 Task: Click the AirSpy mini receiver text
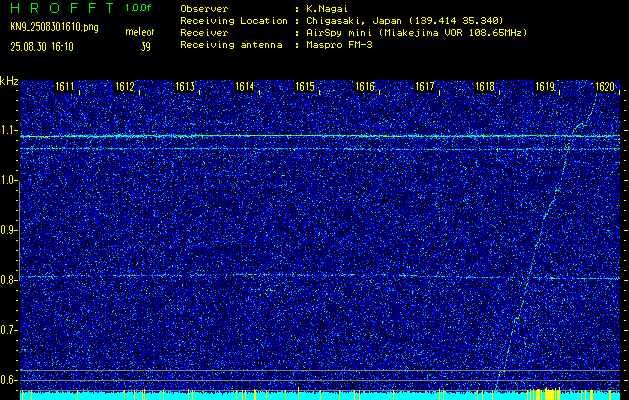coord(416,33)
